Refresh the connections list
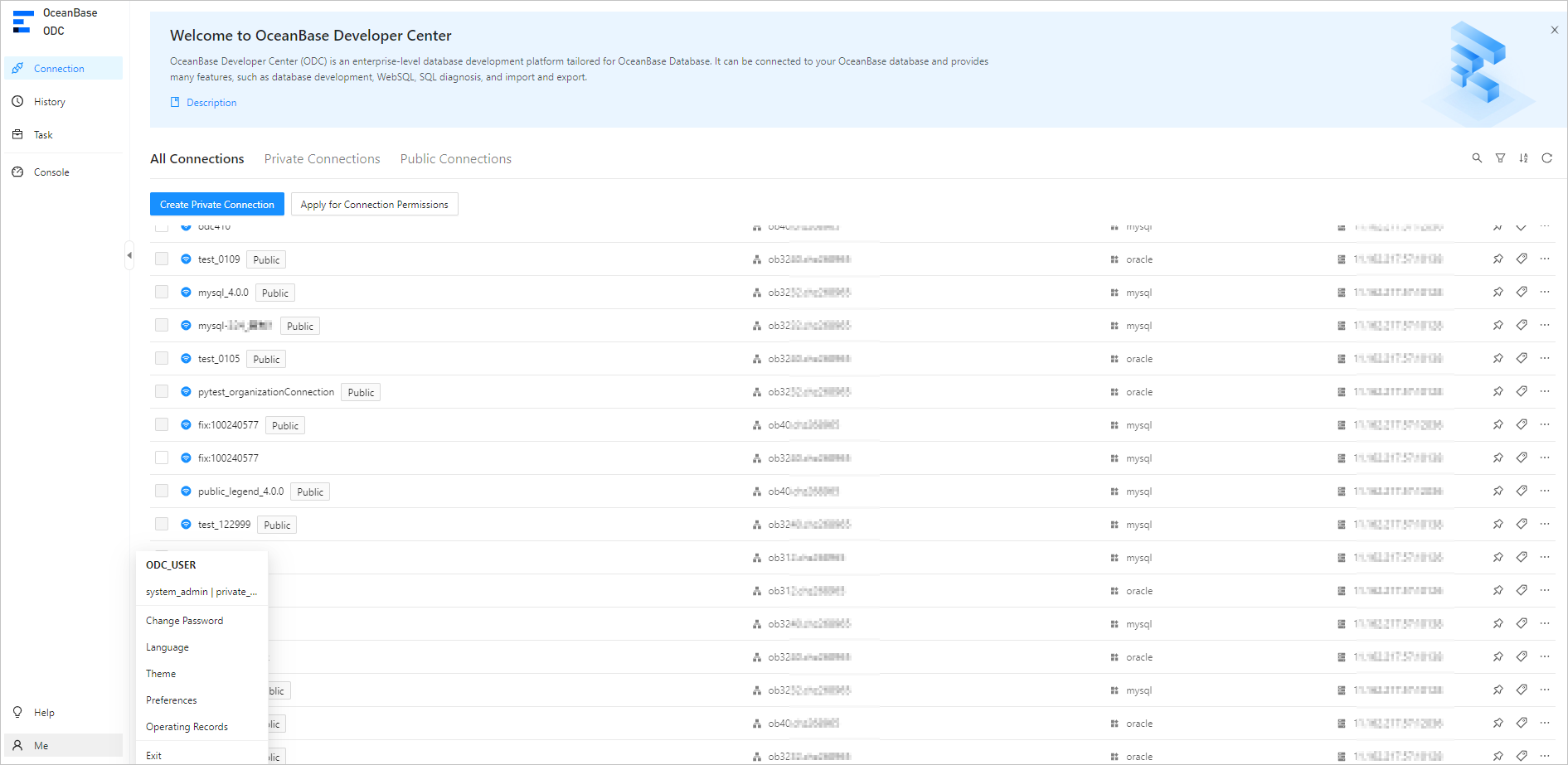The image size is (1568, 765). tap(1546, 158)
